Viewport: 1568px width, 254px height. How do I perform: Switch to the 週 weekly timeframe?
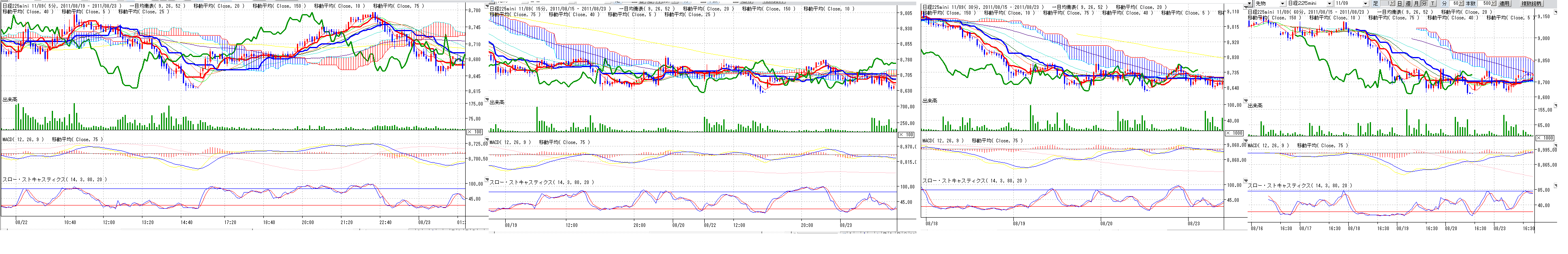coord(1407,4)
